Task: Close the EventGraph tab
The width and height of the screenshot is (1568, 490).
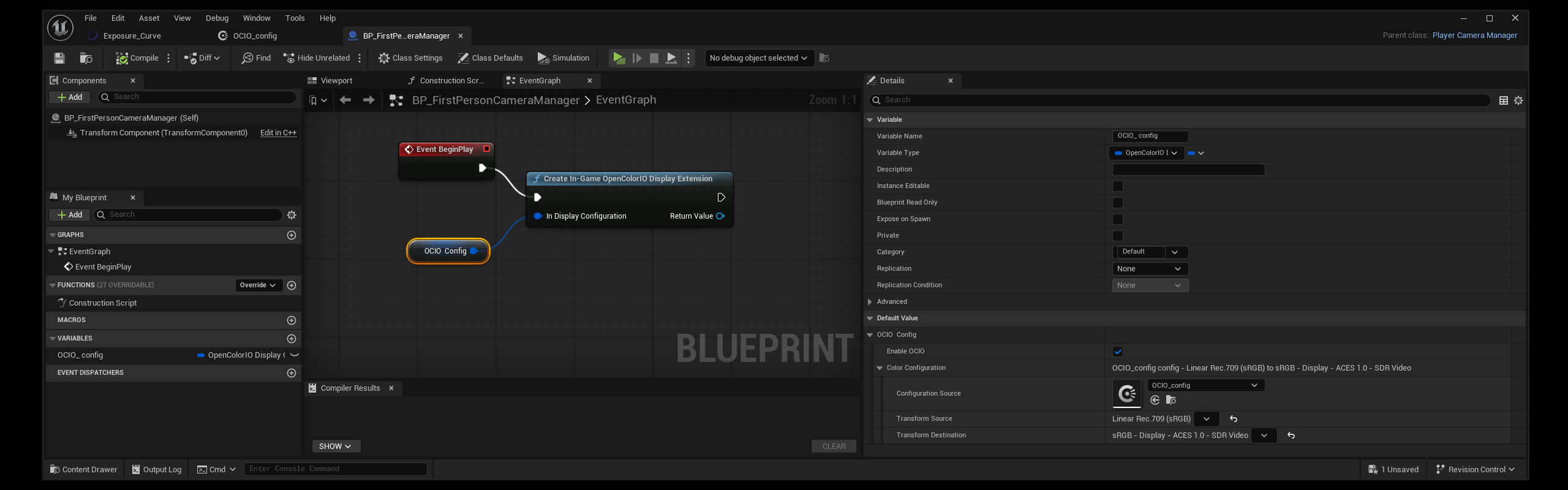Action: 590,81
